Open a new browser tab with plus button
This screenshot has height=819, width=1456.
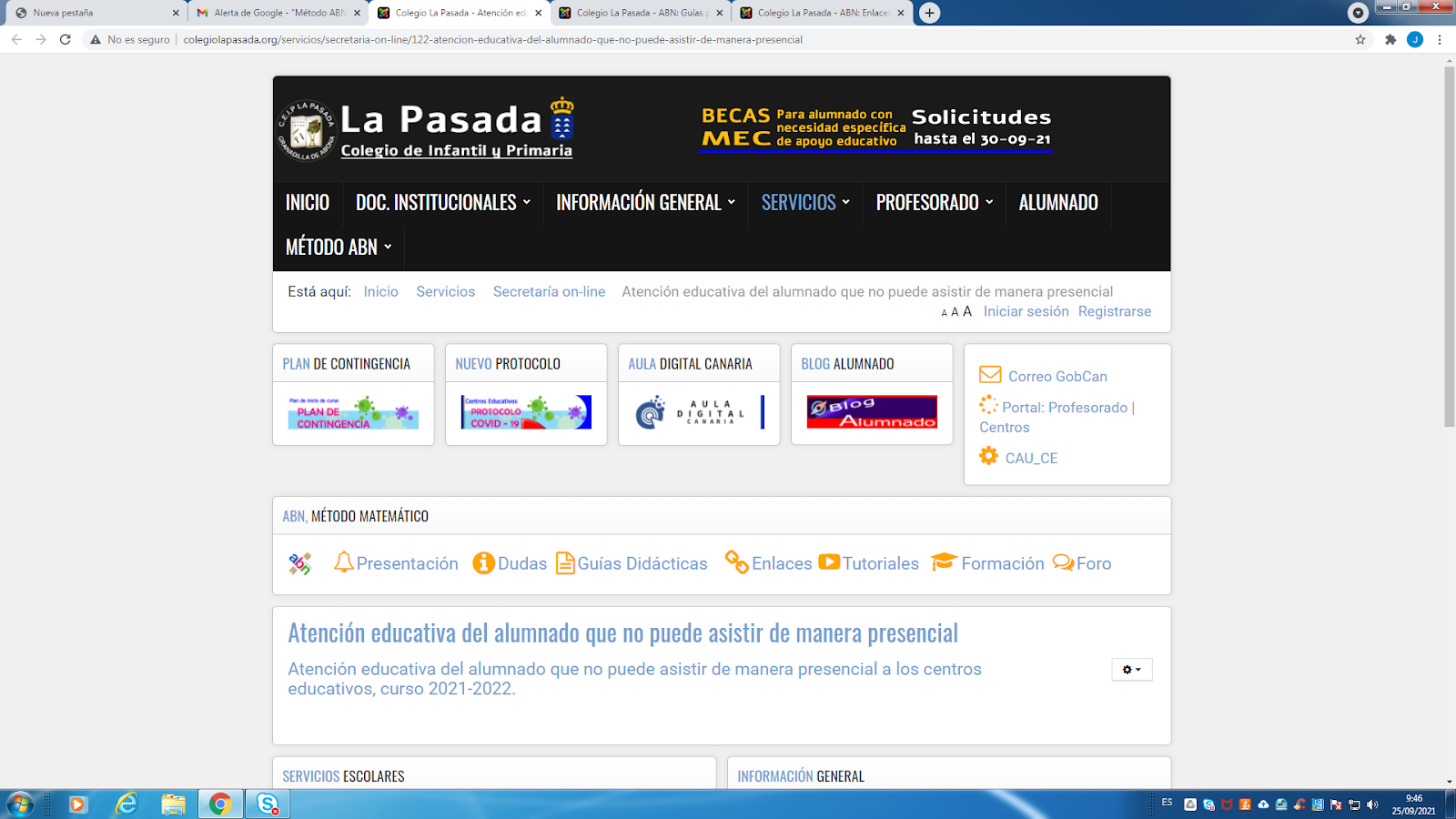pyautogui.click(x=929, y=13)
